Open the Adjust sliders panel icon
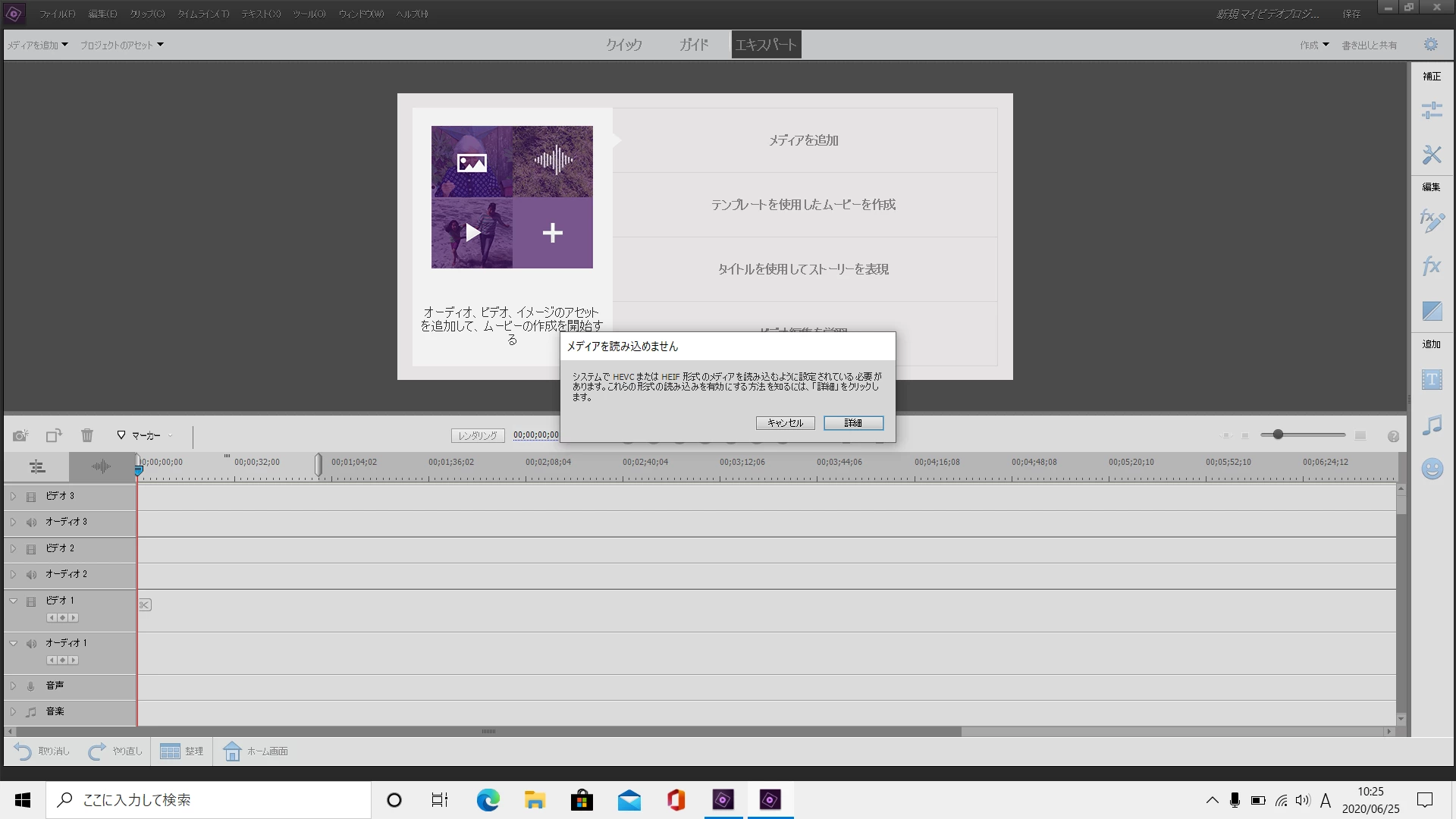Screen dimensions: 1456x819 [x=1431, y=111]
